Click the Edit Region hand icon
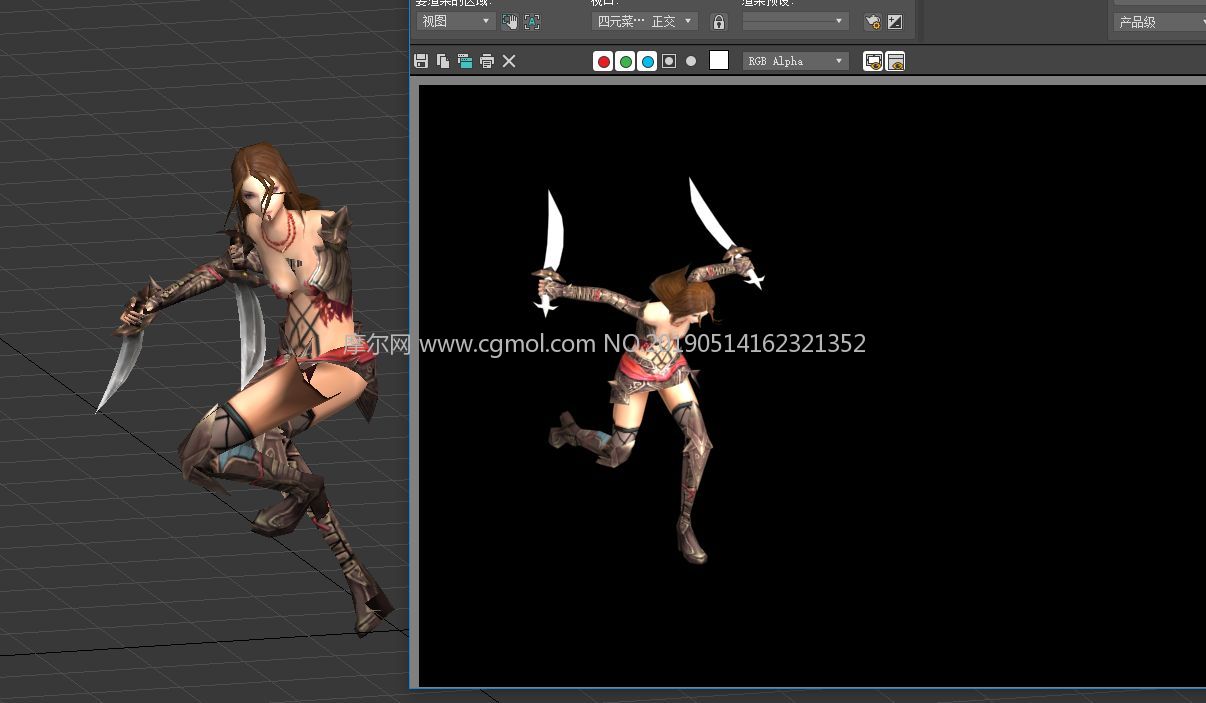 coord(510,21)
